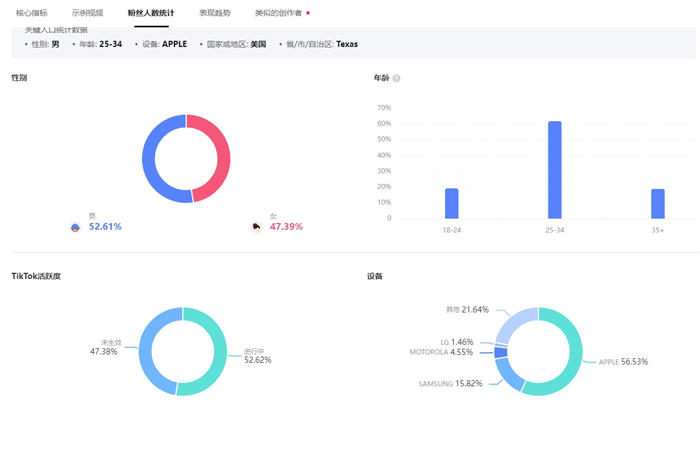The height and width of the screenshot is (450, 700).
Task: Click the 未生效 47.38% activity label
Action: pos(105,347)
